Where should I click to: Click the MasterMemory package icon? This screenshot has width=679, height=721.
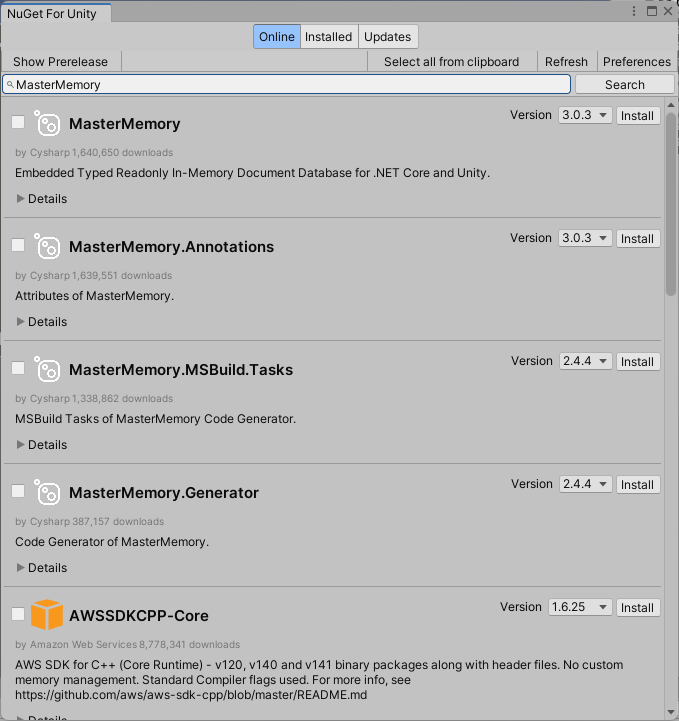[47, 123]
